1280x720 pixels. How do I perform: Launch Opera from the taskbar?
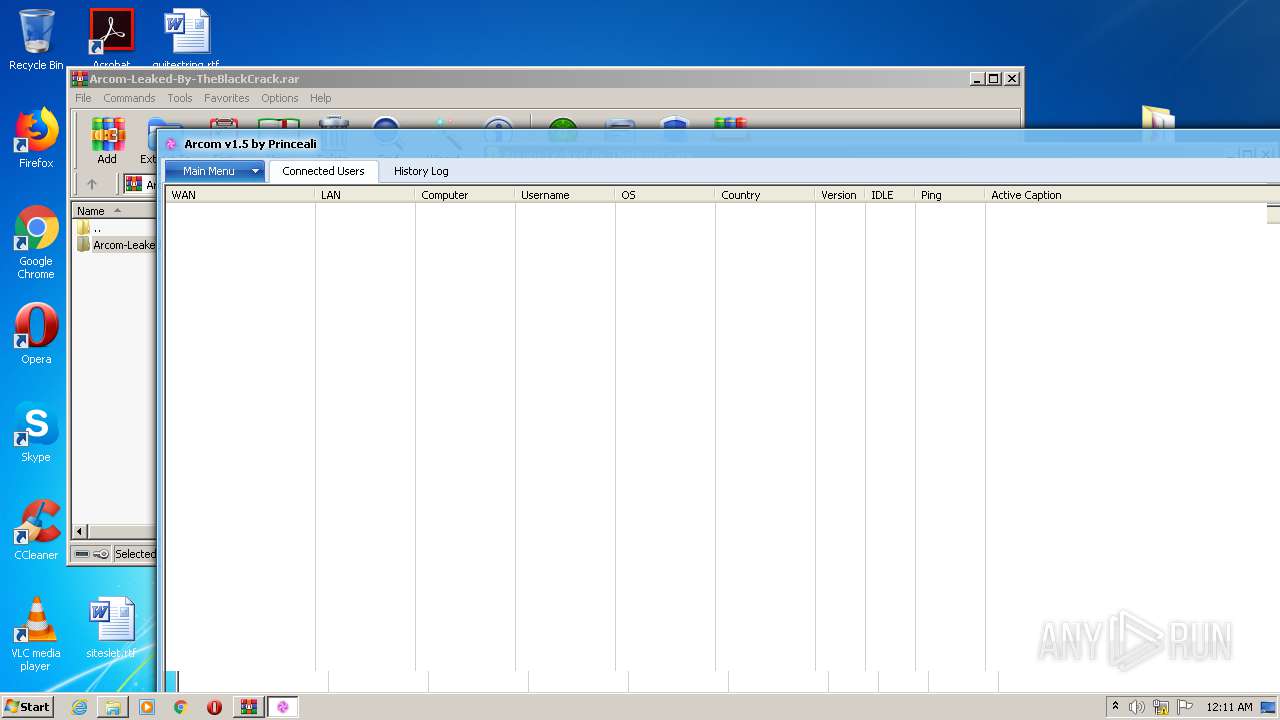pos(214,707)
